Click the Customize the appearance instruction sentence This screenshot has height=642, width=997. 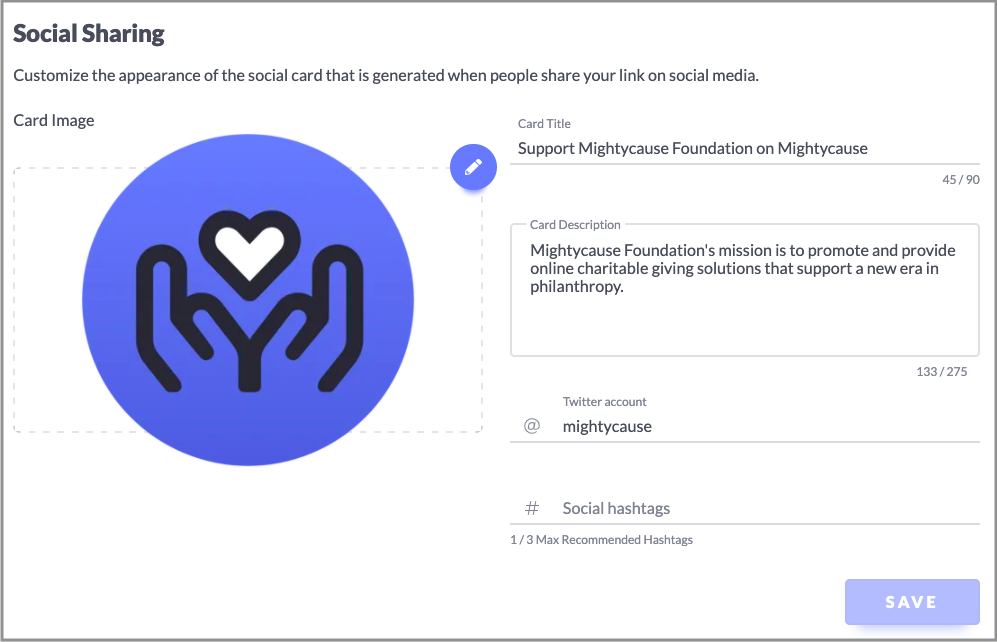[x=386, y=76]
